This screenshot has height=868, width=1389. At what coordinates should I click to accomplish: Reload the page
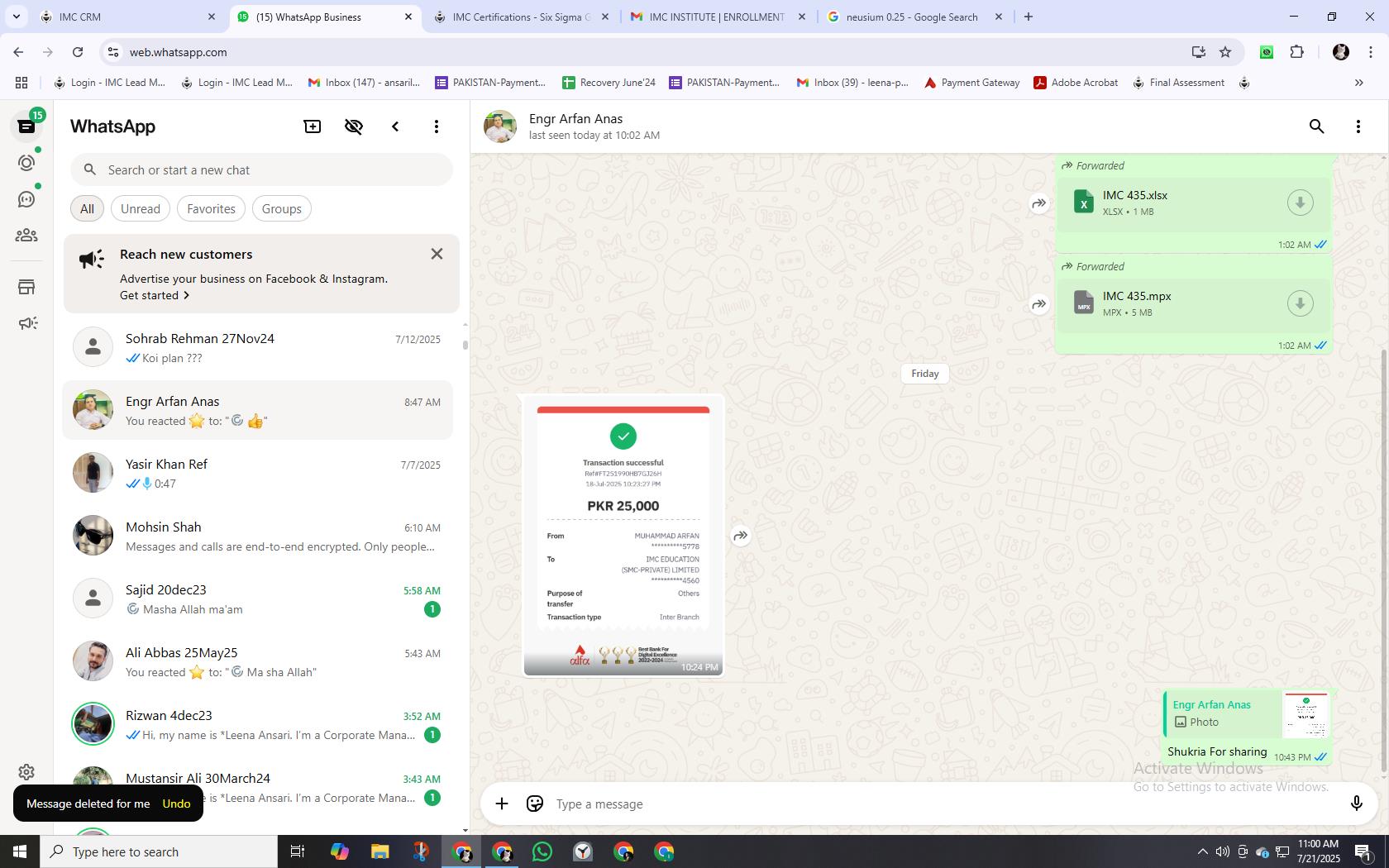point(78,52)
